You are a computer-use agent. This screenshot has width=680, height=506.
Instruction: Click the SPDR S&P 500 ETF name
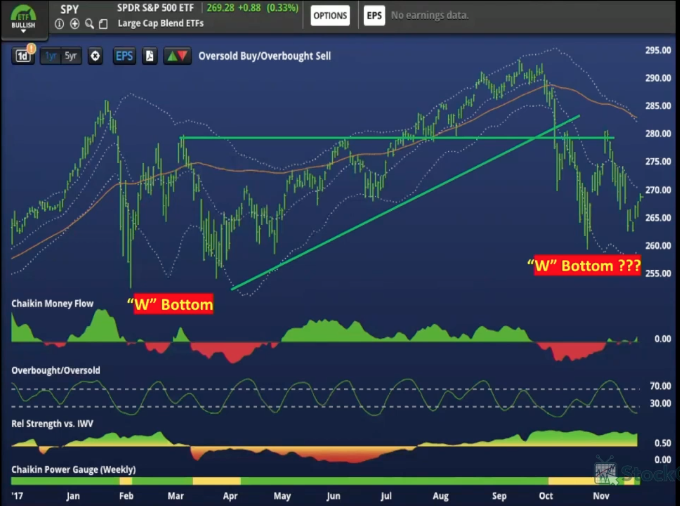pos(155,8)
